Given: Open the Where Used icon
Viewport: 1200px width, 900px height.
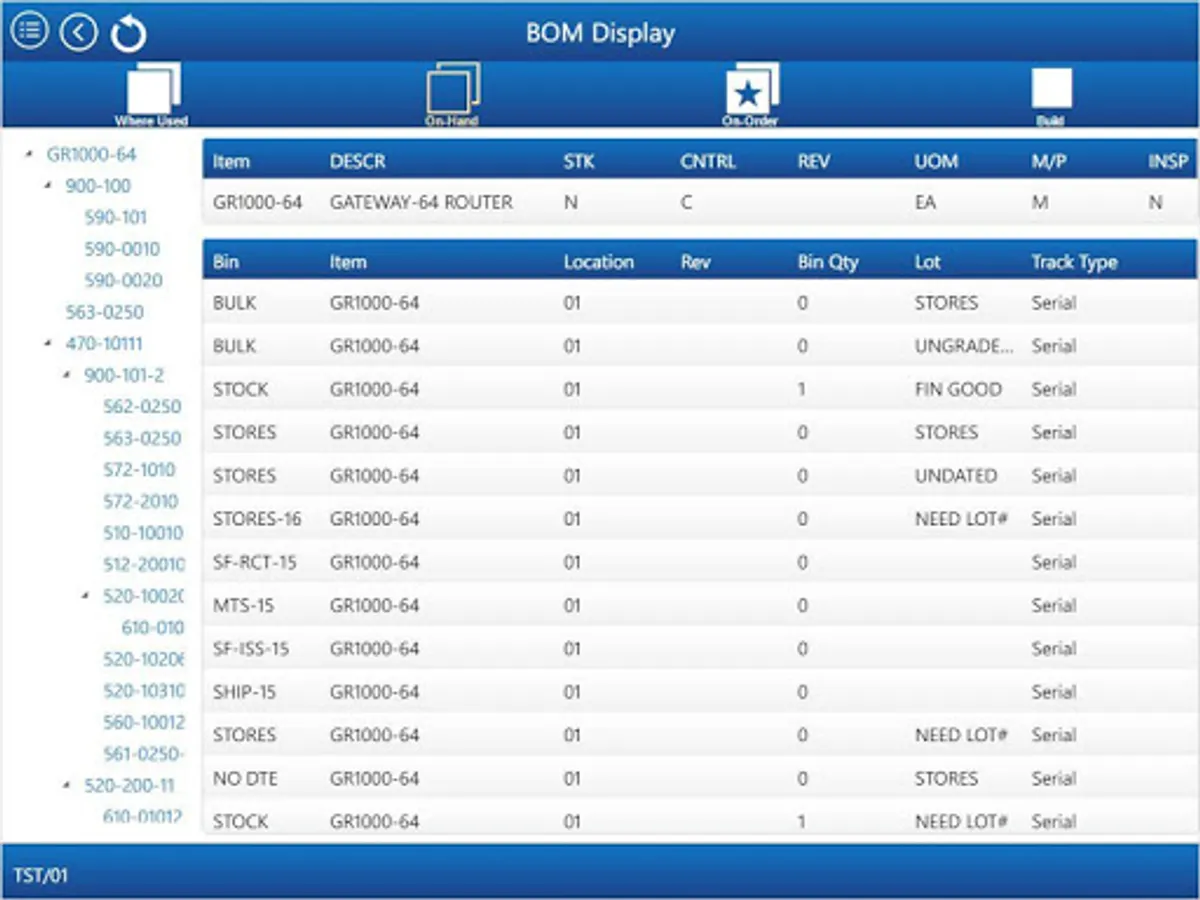Looking at the screenshot, I should [152, 95].
